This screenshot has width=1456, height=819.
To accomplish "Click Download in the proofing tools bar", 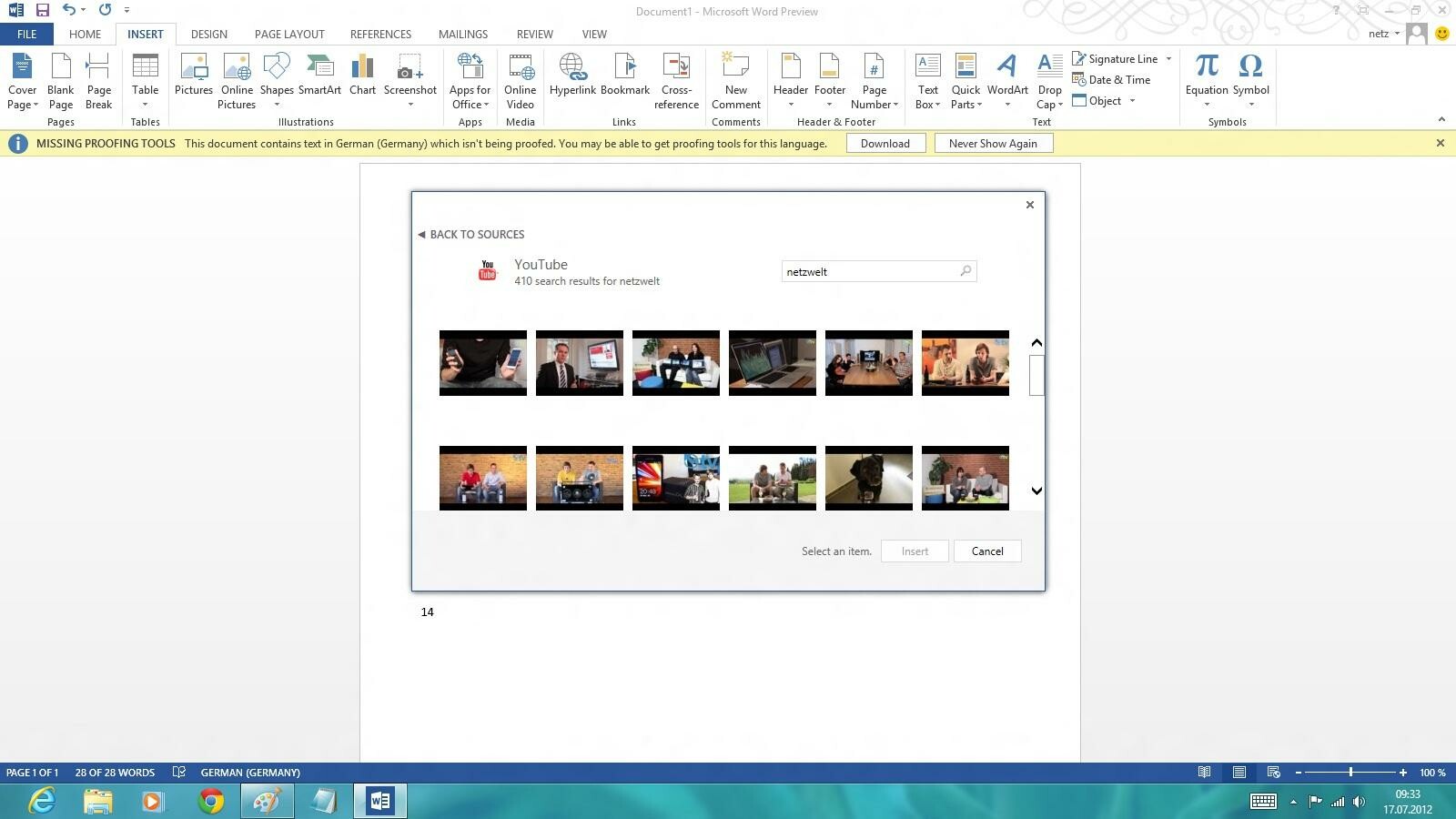I will [885, 143].
